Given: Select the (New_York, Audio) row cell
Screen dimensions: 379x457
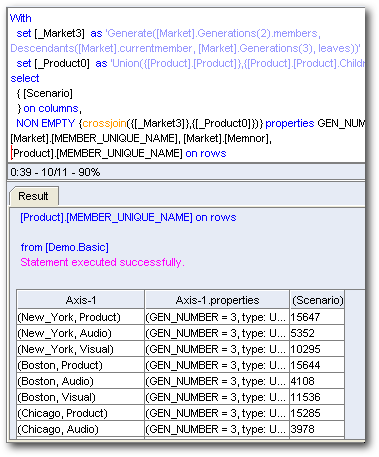Looking at the screenshot, I should click(x=81, y=333).
